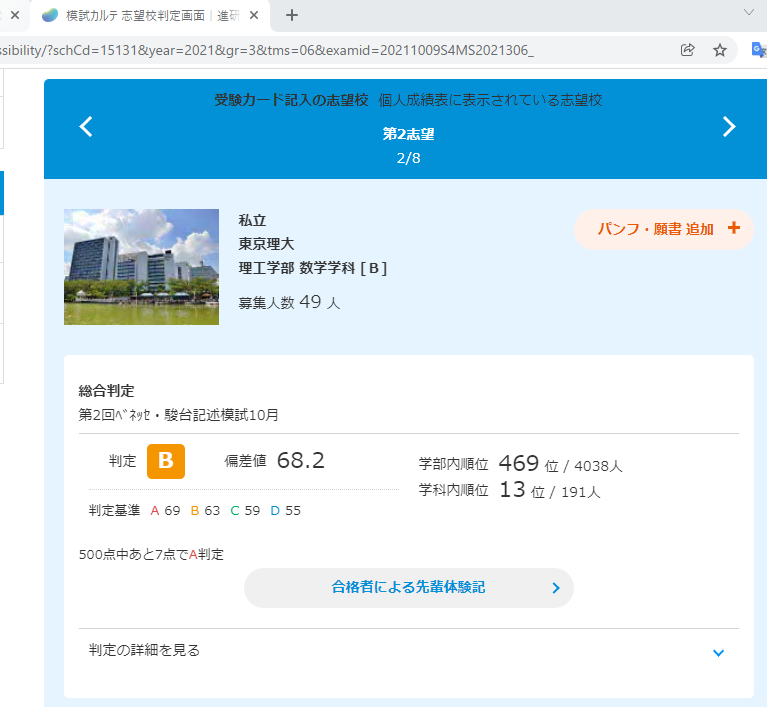This screenshot has width=767, height=707.
Task: Switch to 受験カード記入の志望校 tab
Action: pyautogui.click(x=291, y=100)
